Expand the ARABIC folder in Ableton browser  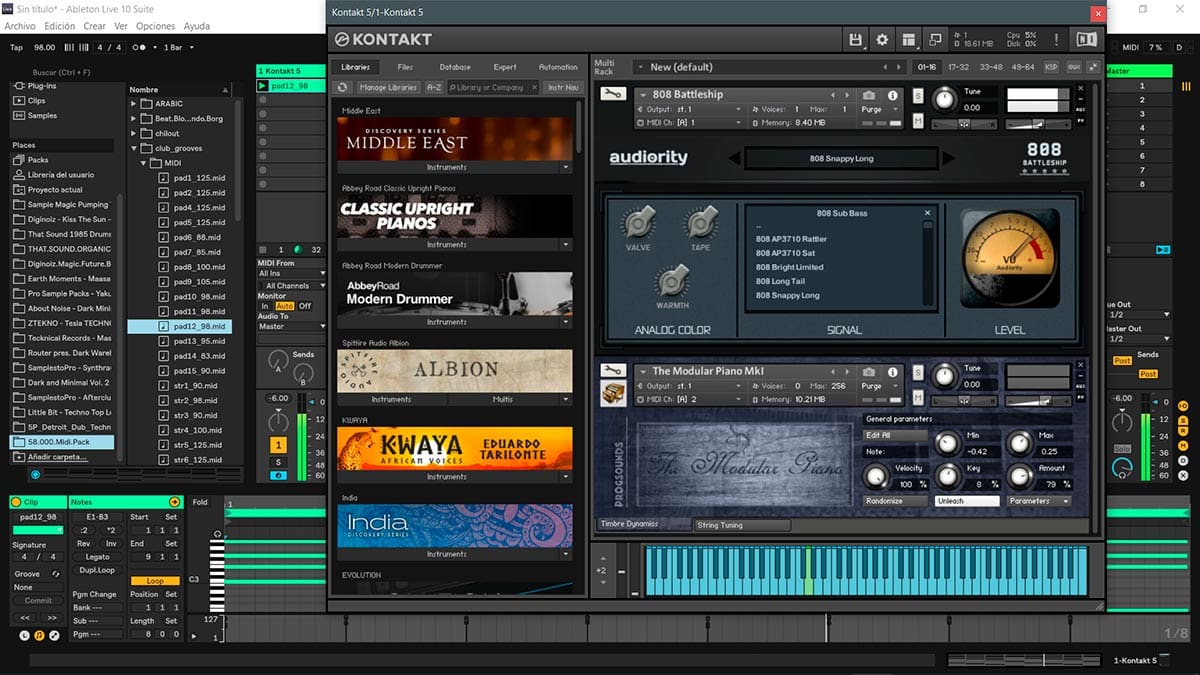[134, 103]
